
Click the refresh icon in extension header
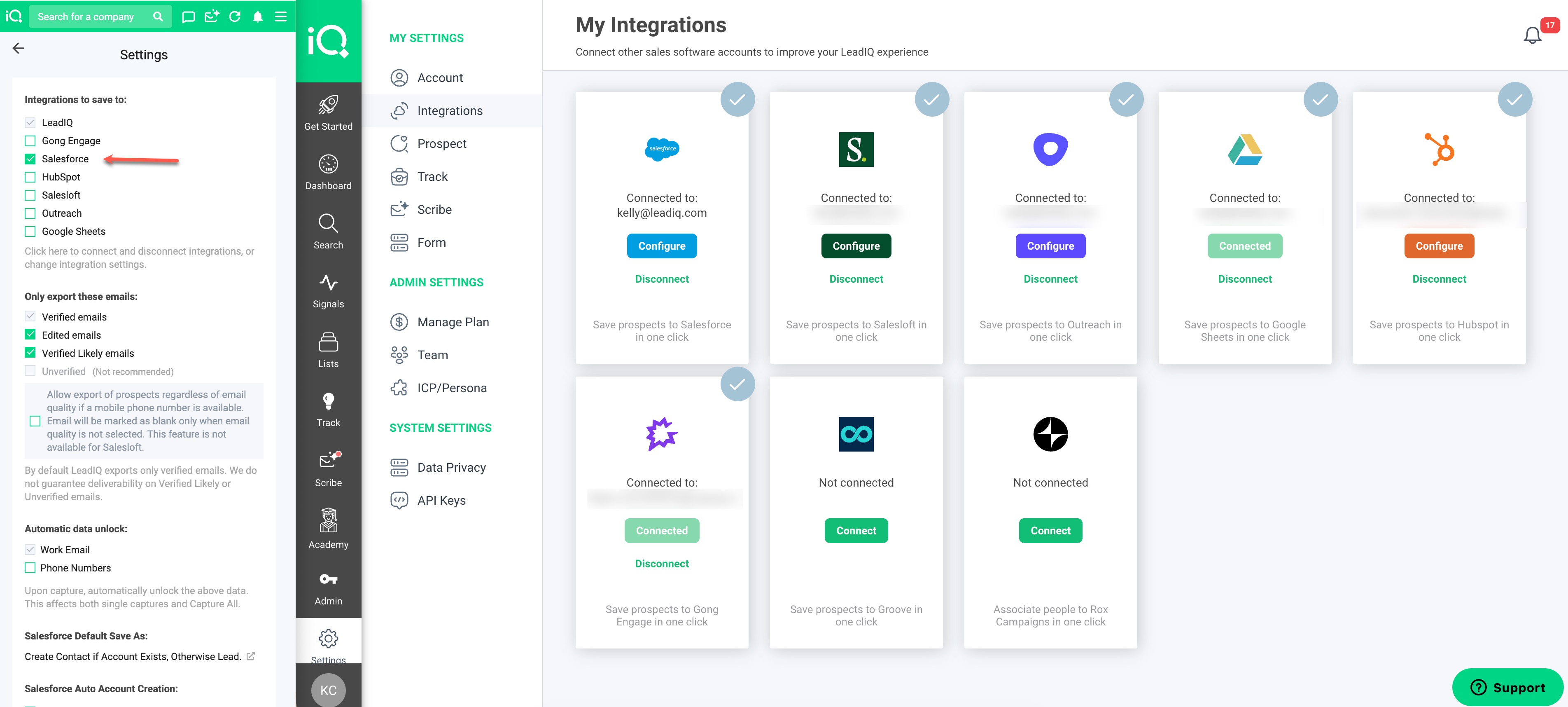(x=234, y=16)
